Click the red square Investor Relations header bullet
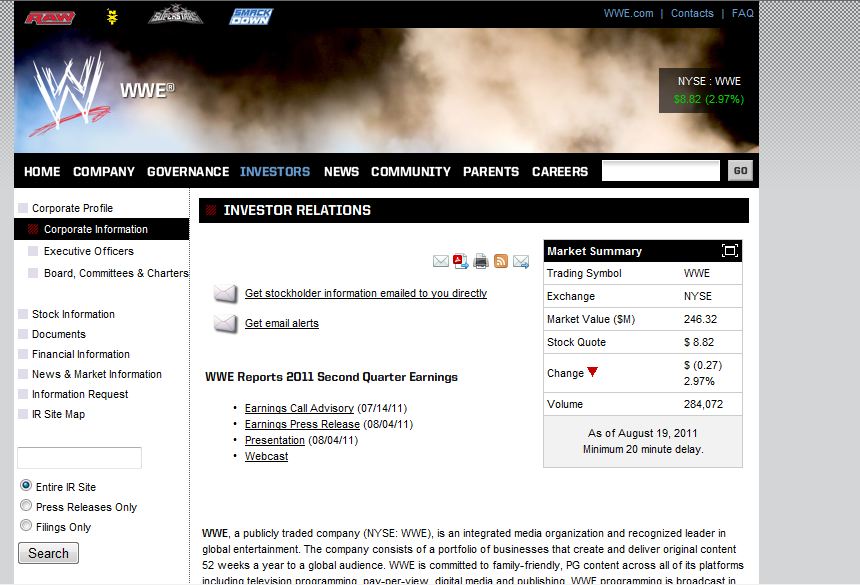 tap(211, 210)
